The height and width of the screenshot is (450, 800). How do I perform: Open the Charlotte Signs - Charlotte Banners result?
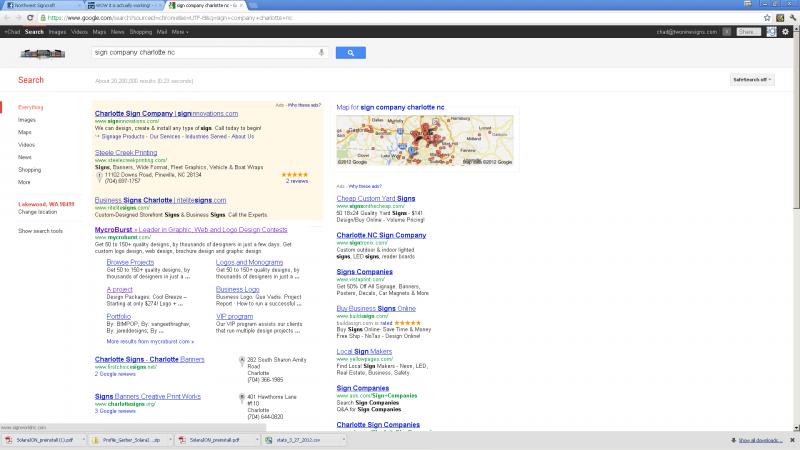[149, 359]
